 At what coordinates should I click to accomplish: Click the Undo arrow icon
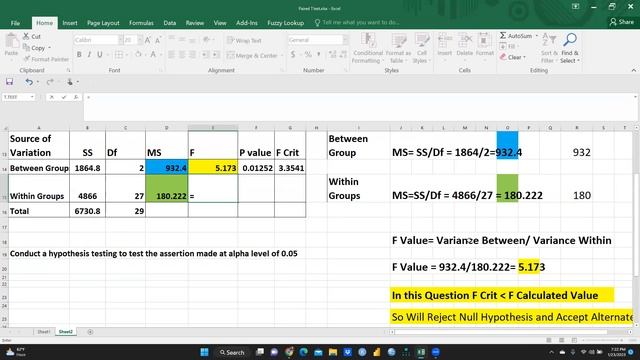point(29,82)
